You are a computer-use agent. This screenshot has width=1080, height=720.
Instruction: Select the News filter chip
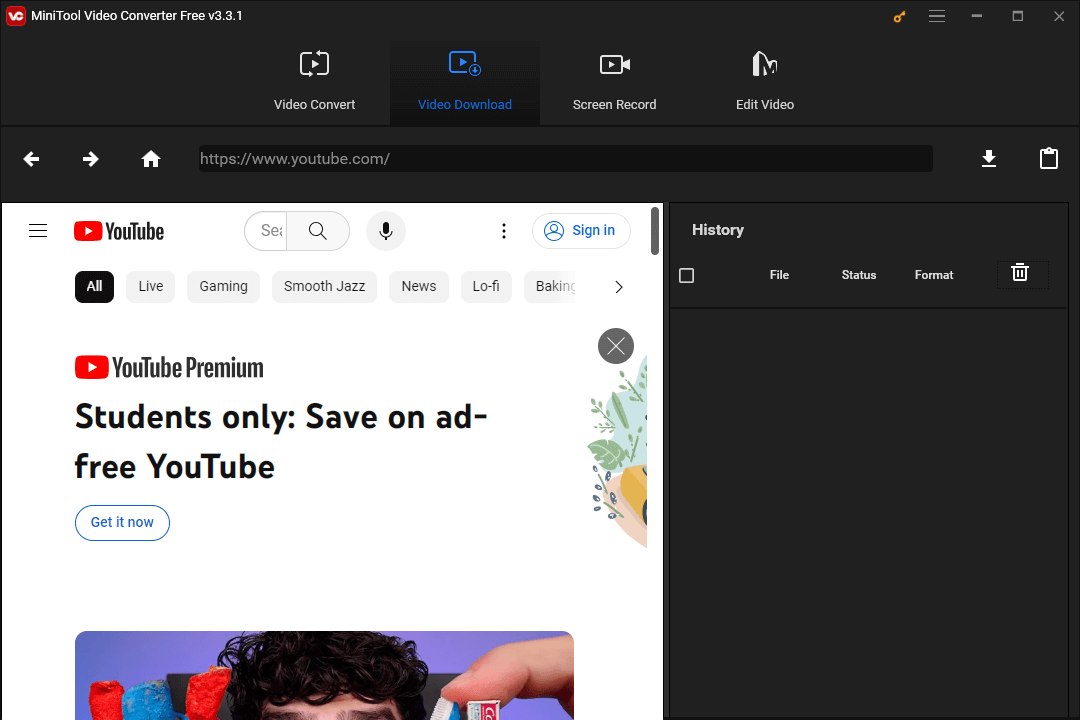tap(419, 287)
